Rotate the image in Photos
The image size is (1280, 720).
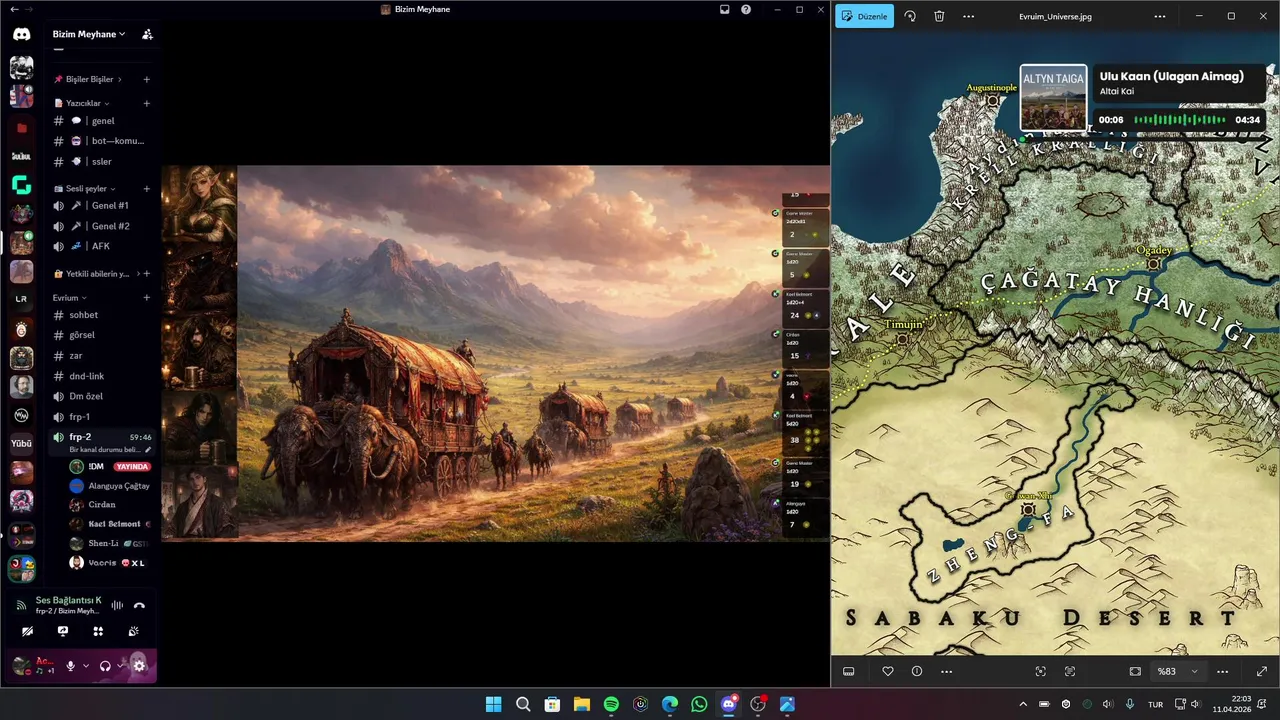click(910, 16)
